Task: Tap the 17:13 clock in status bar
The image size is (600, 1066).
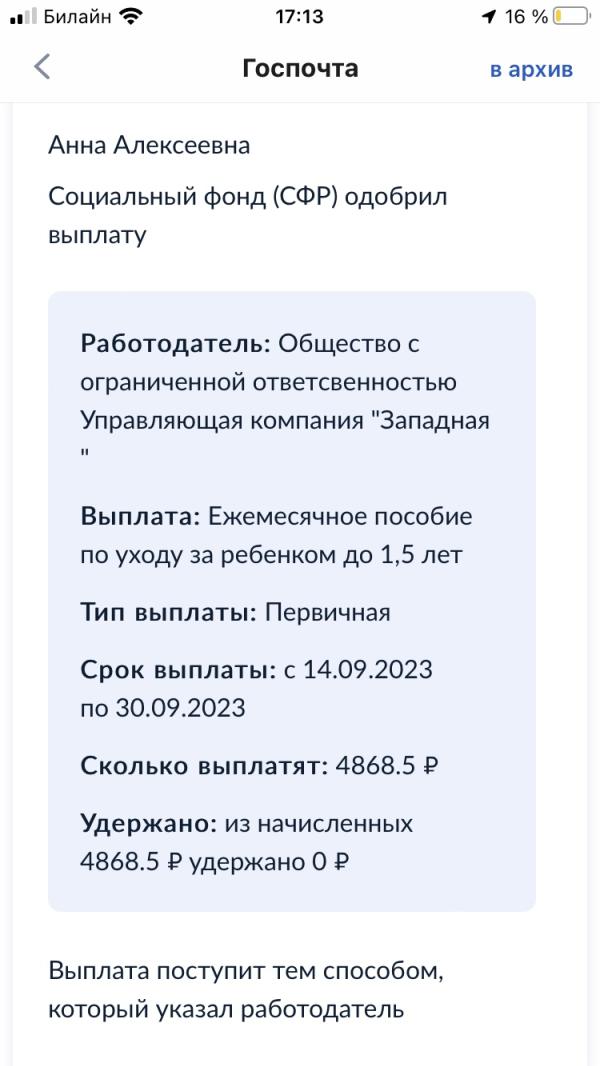Action: click(299, 17)
